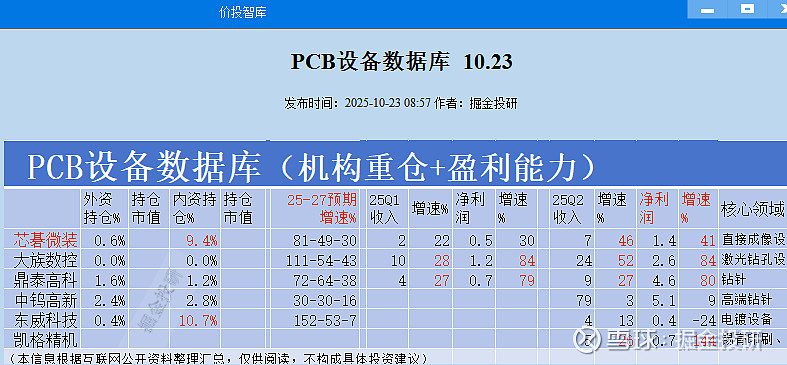Screen dimensions: 787x365
Task: Click 芯碁微装's red 25Q2 growth 46
Action: (x=626, y=241)
